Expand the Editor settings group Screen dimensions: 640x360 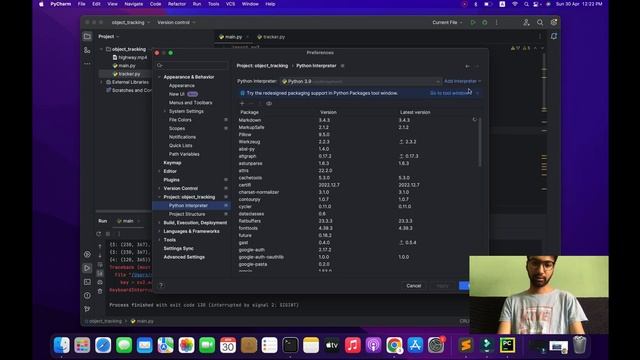[159, 171]
